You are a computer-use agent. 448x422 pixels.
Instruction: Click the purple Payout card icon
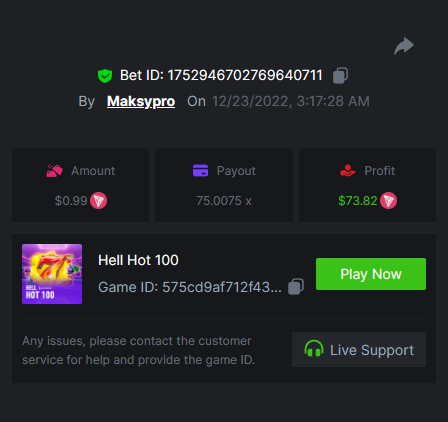(200, 170)
